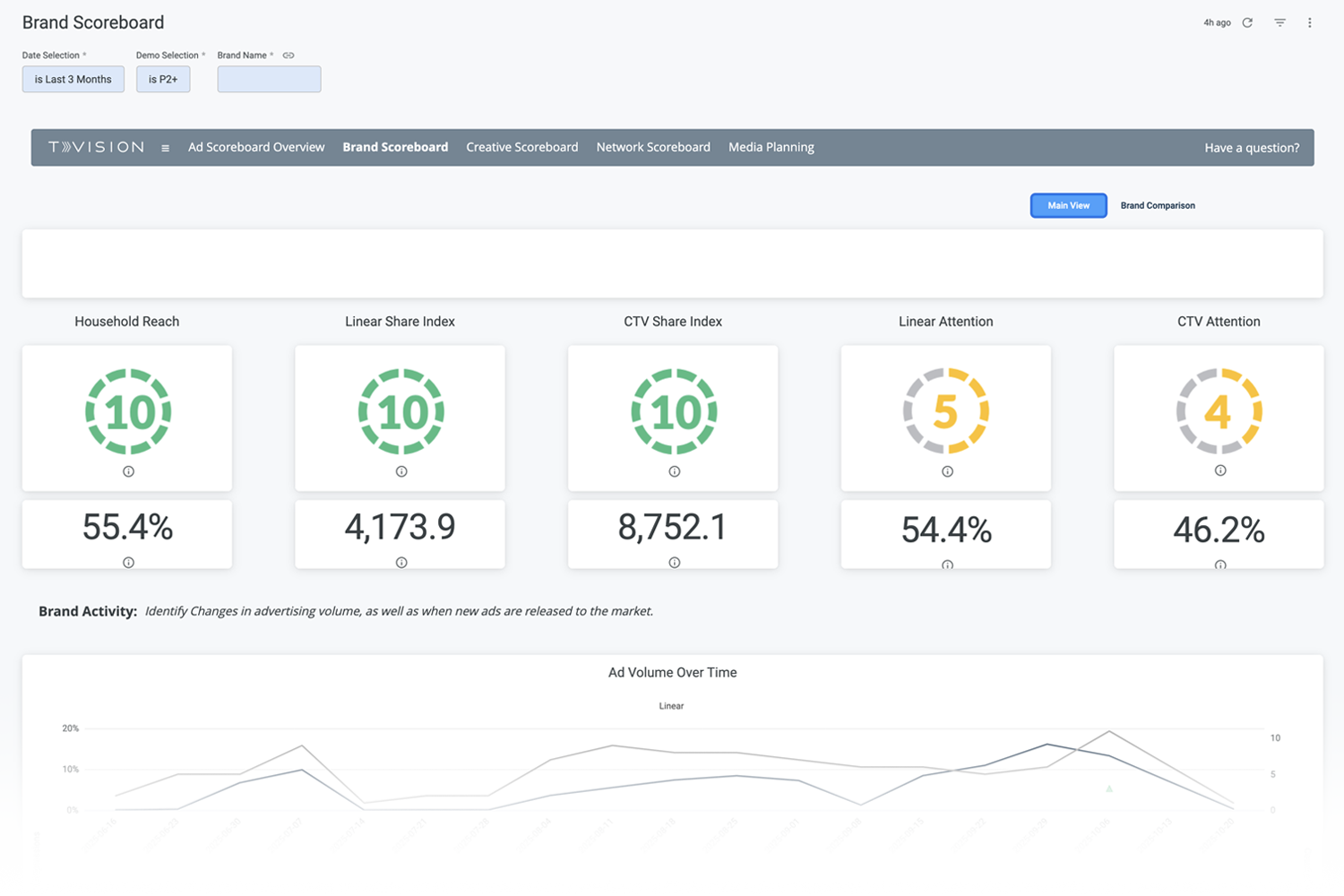Go to the Creative Scoreboard tab

pos(521,147)
